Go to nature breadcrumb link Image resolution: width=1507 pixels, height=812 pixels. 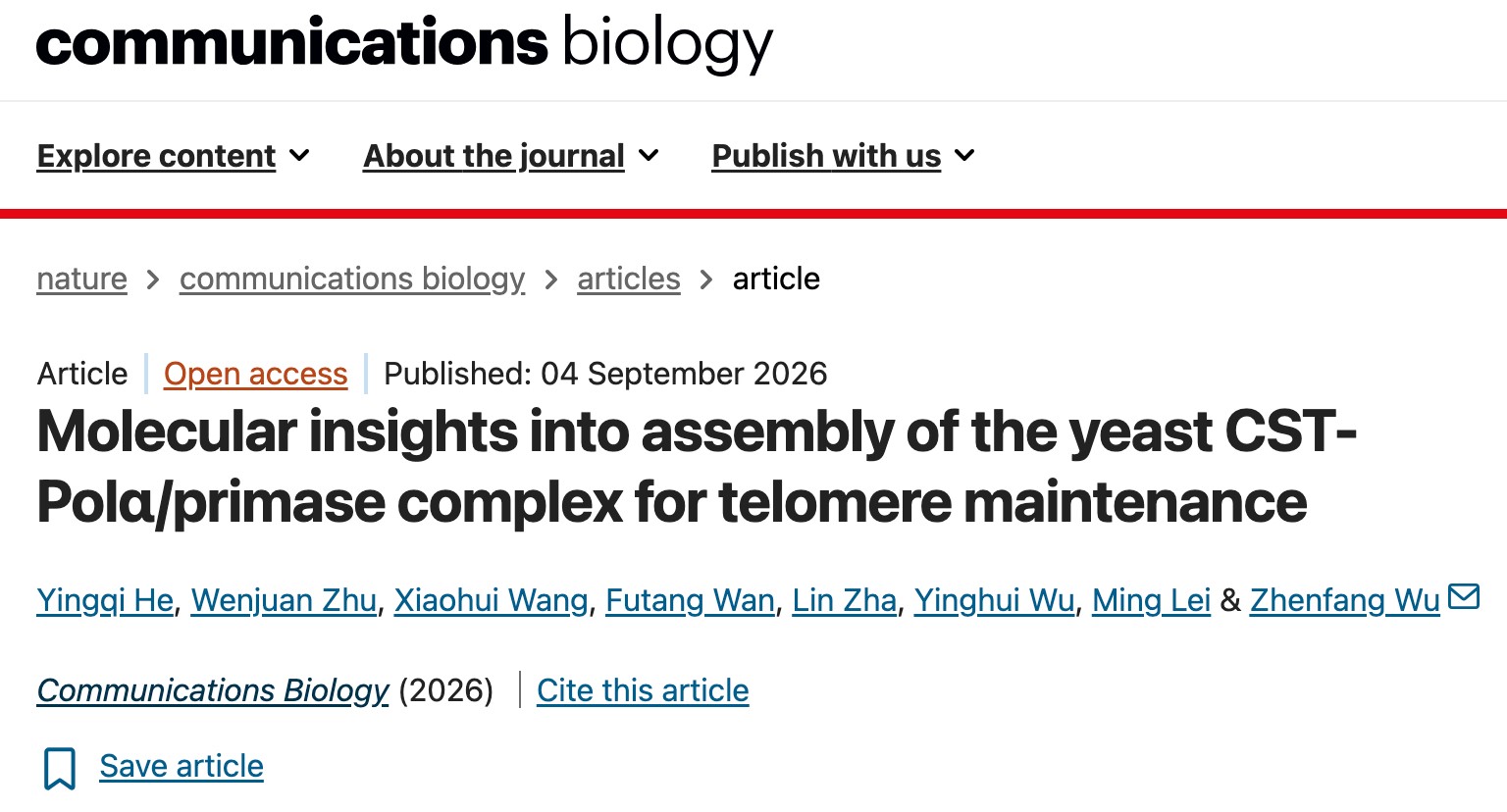click(82, 279)
